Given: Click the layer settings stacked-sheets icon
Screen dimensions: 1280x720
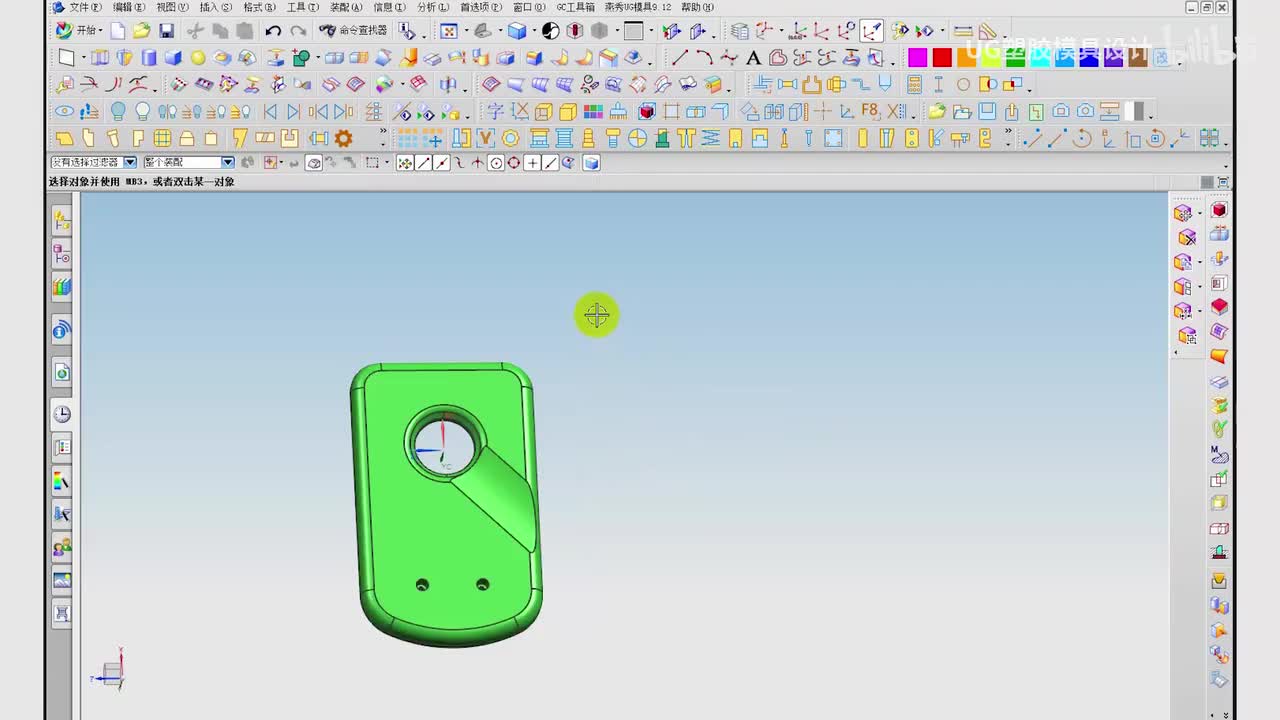Looking at the screenshot, I should (739, 31).
